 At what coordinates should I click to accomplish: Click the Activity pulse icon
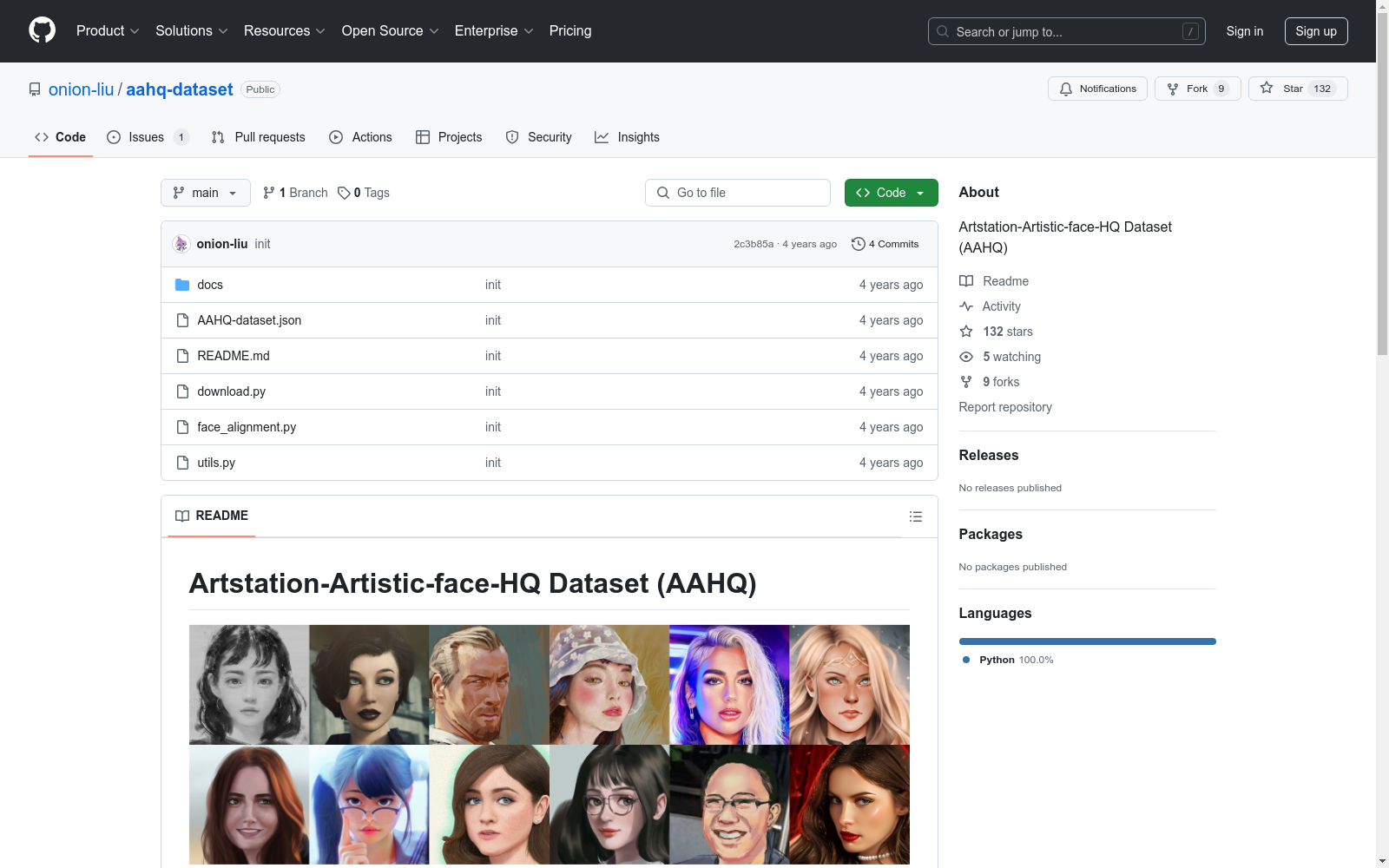[966, 306]
